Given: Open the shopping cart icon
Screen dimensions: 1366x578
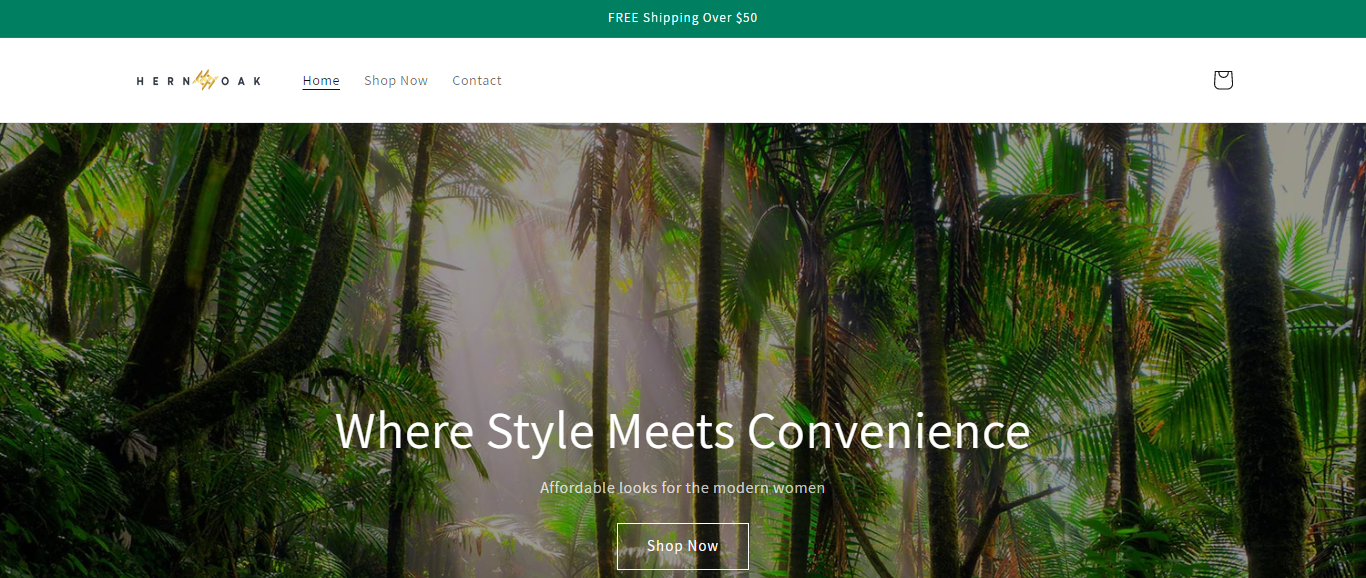Looking at the screenshot, I should 1222,80.
